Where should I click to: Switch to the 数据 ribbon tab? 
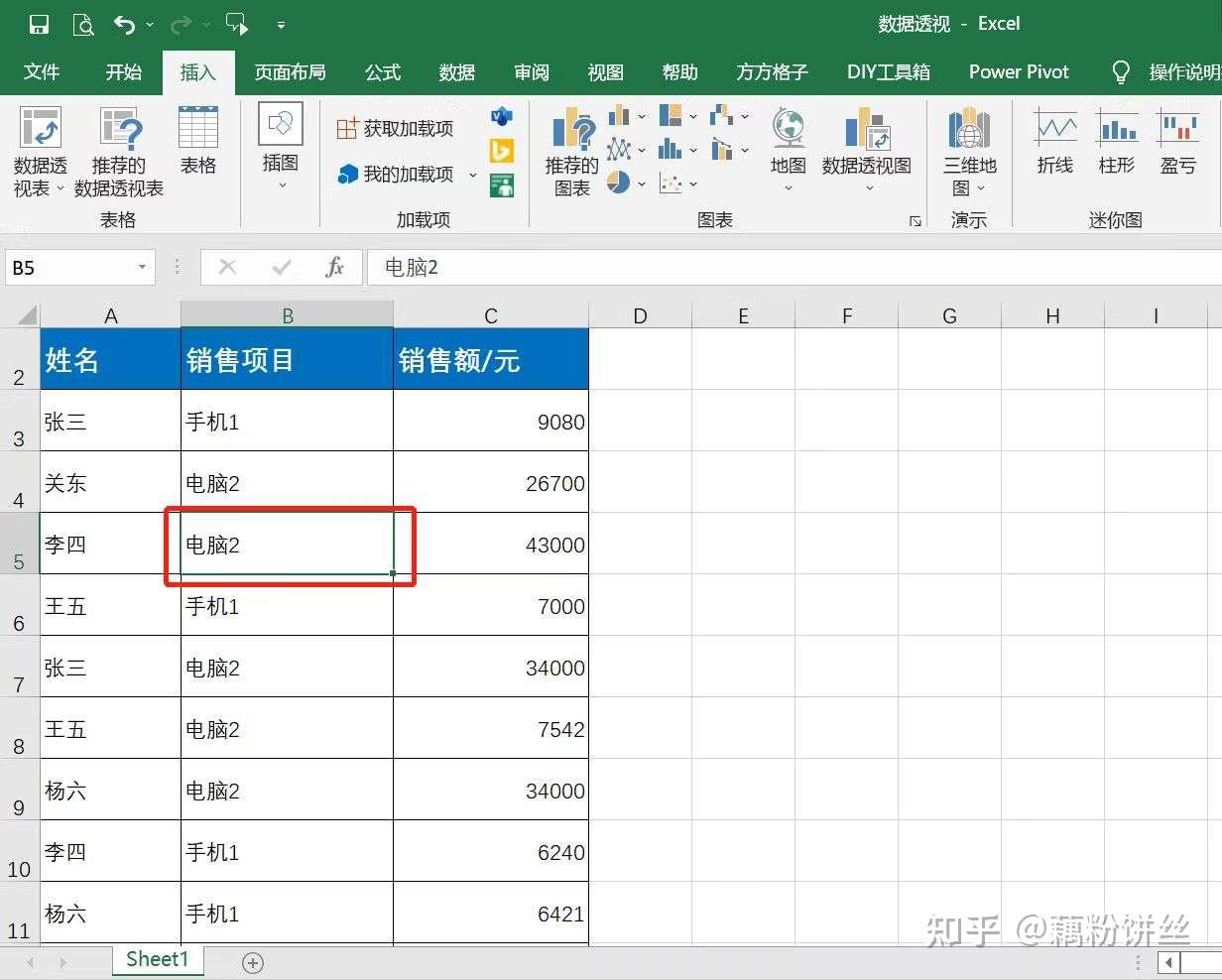[x=457, y=72]
